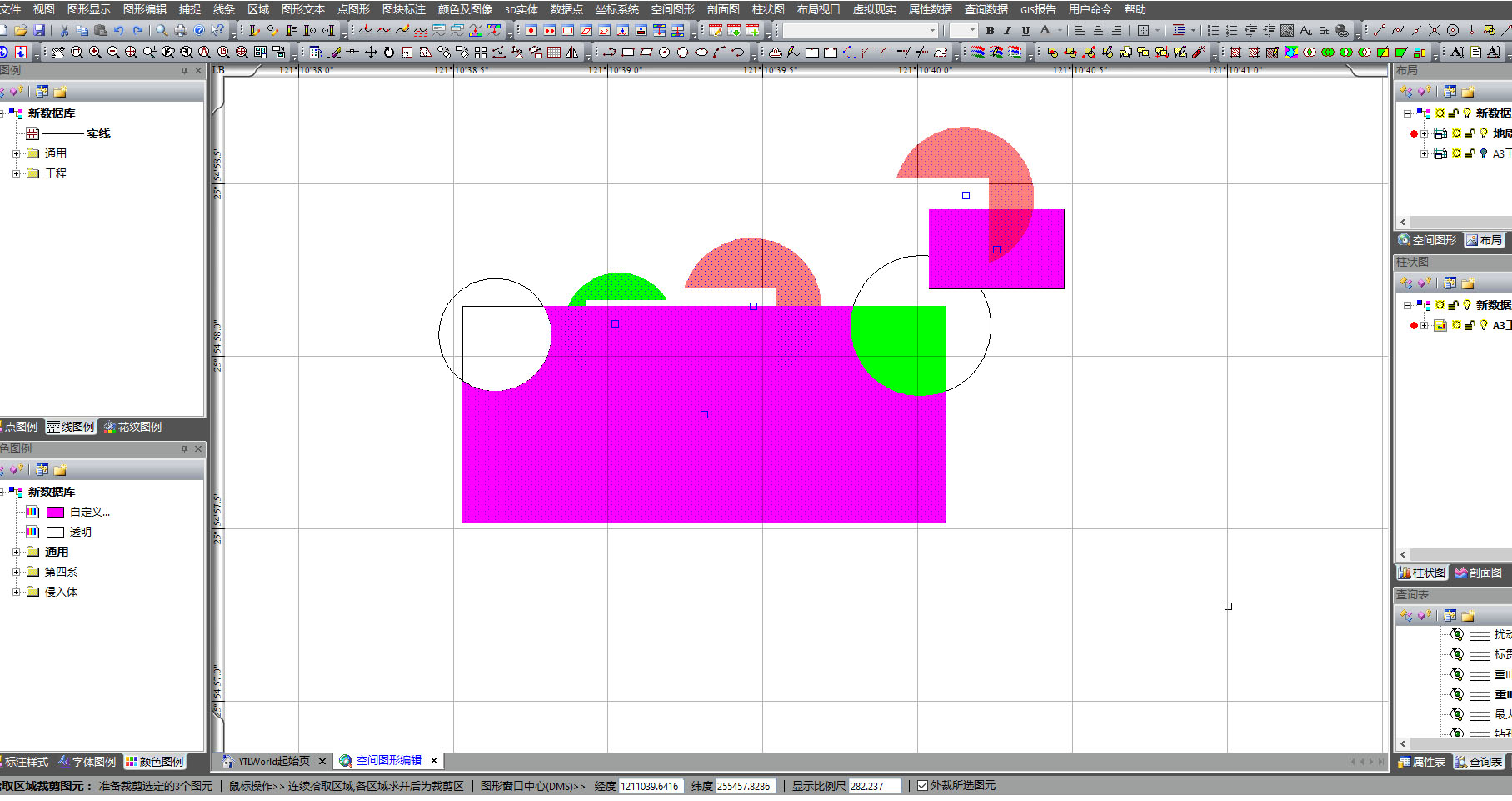This screenshot has width=1512, height=801.
Task: Switch to 字体图例 tab at bottom left
Action: (87, 762)
